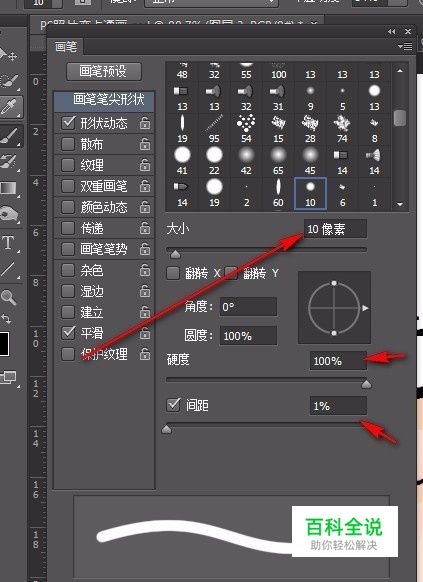Toggle lock icon for 双重画笔
This screenshot has width=423, height=582.
(x=145, y=186)
